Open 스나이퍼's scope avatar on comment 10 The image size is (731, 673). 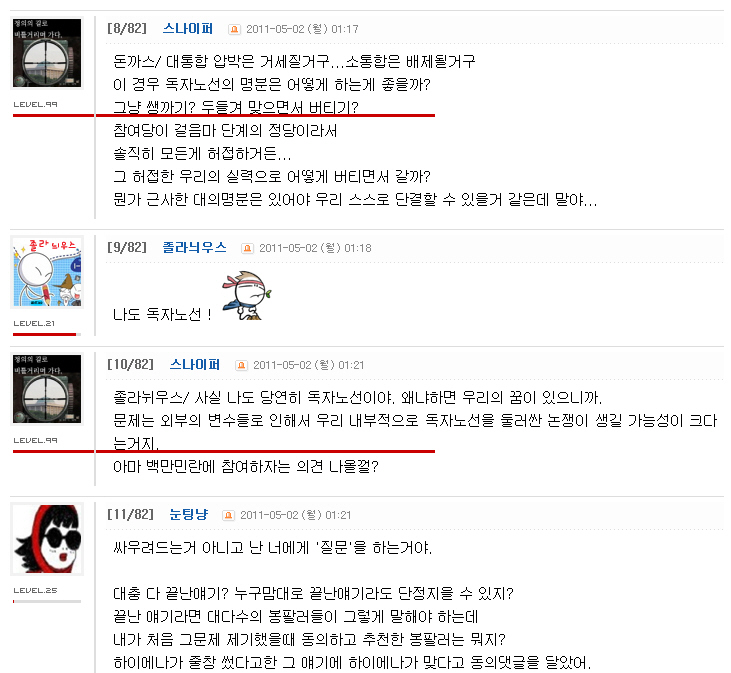coord(47,389)
